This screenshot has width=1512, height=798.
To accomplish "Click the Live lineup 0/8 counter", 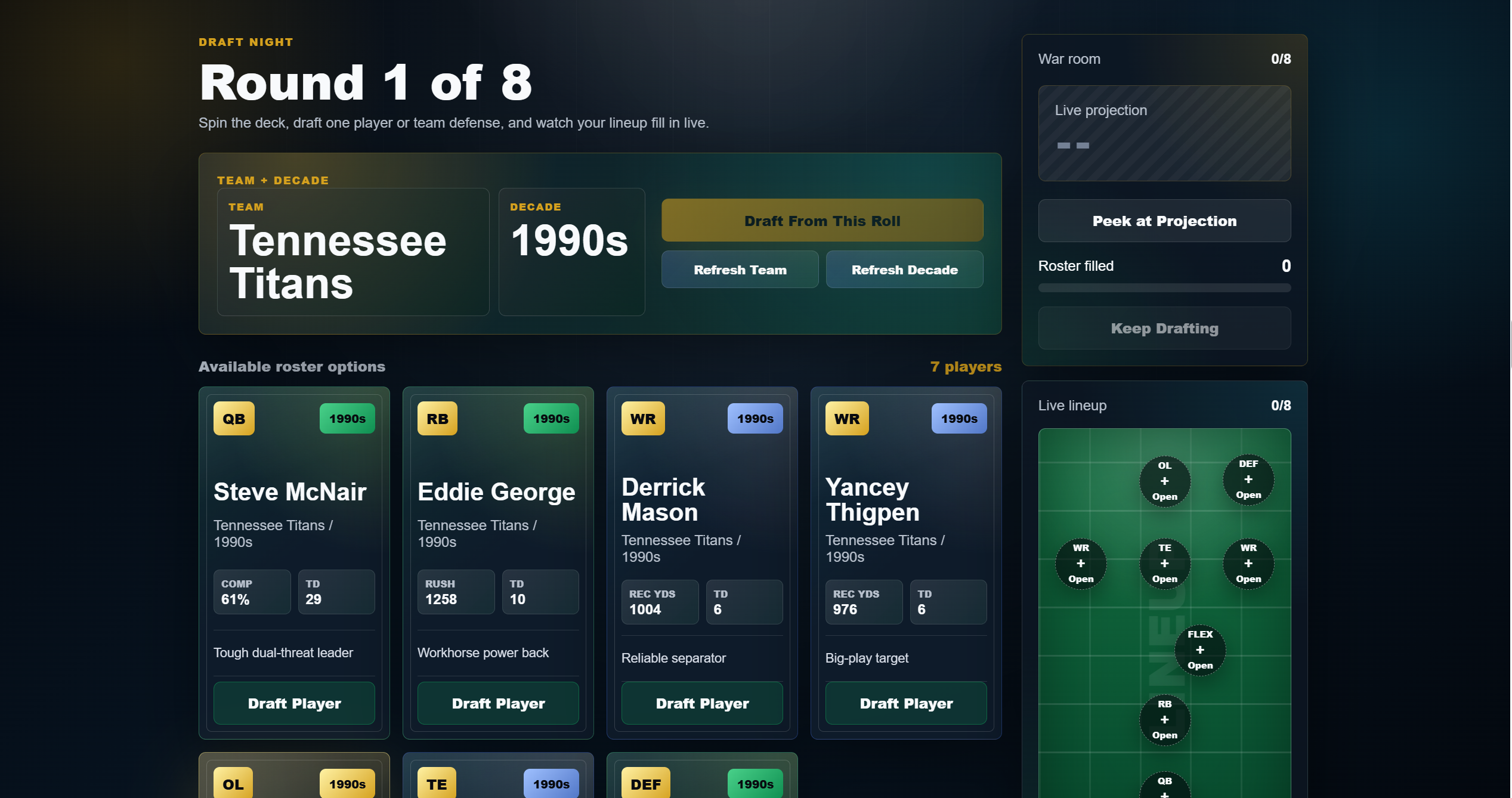I will [1281, 406].
